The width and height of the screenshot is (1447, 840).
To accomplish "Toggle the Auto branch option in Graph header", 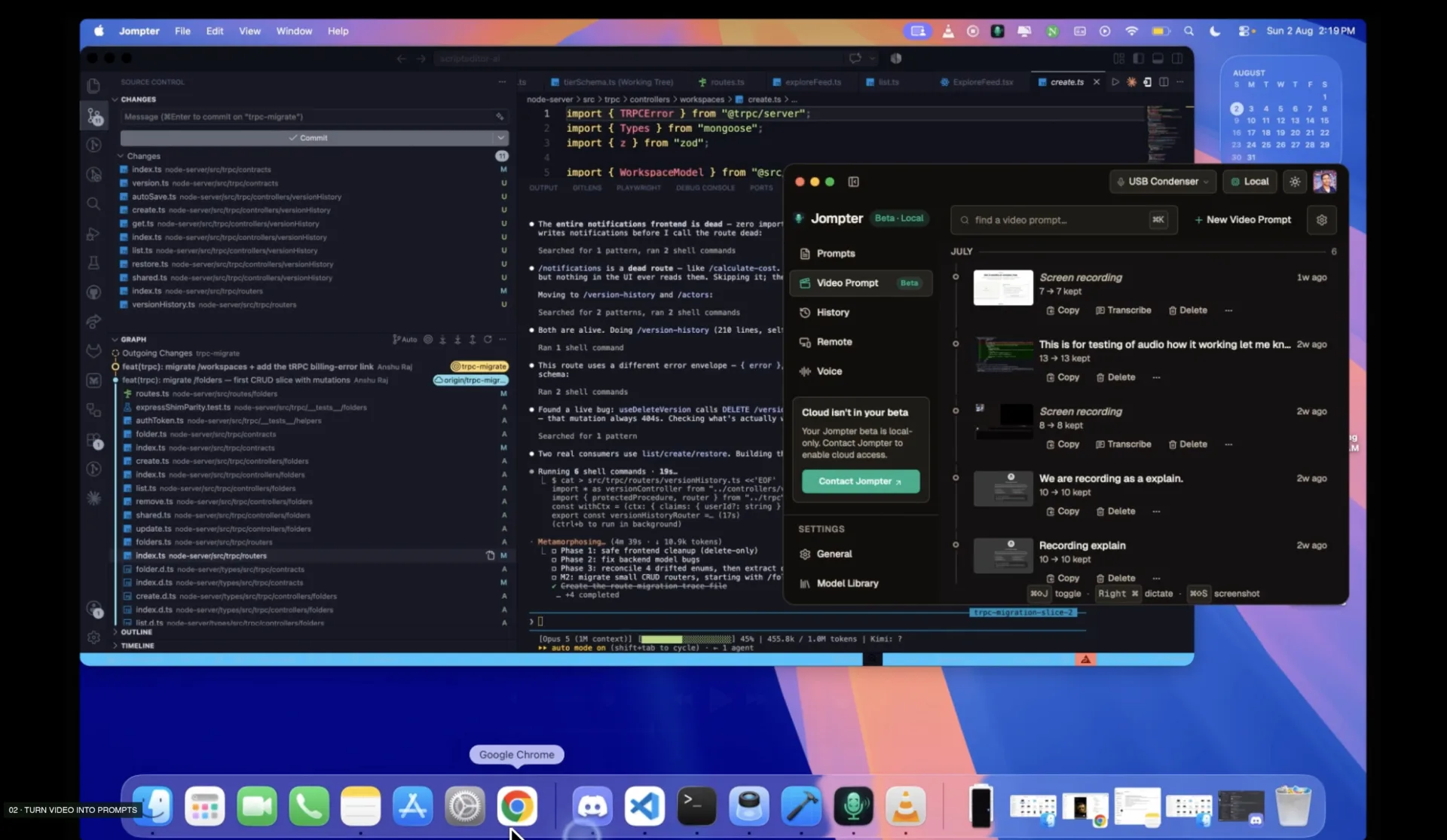I will [x=405, y=340].
